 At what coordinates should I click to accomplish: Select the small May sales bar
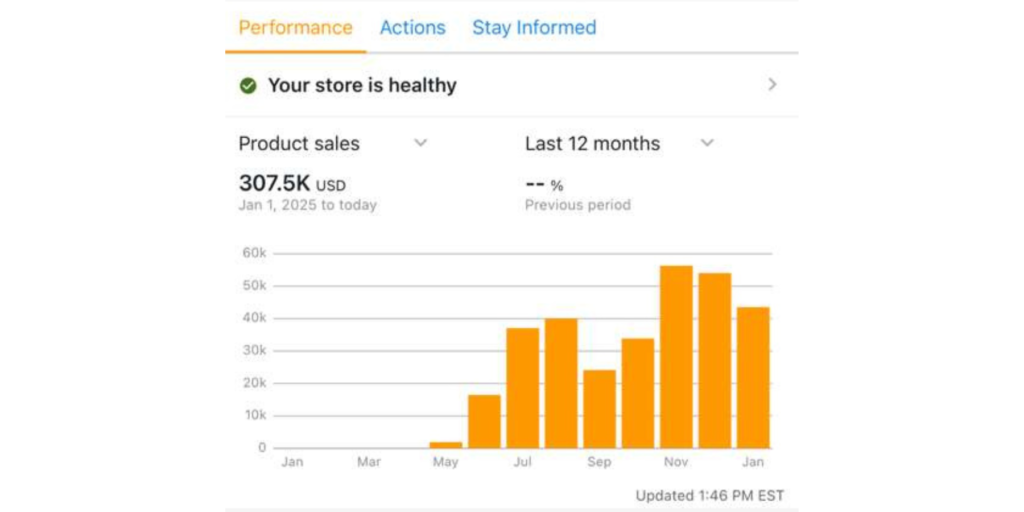click(446, 445)
